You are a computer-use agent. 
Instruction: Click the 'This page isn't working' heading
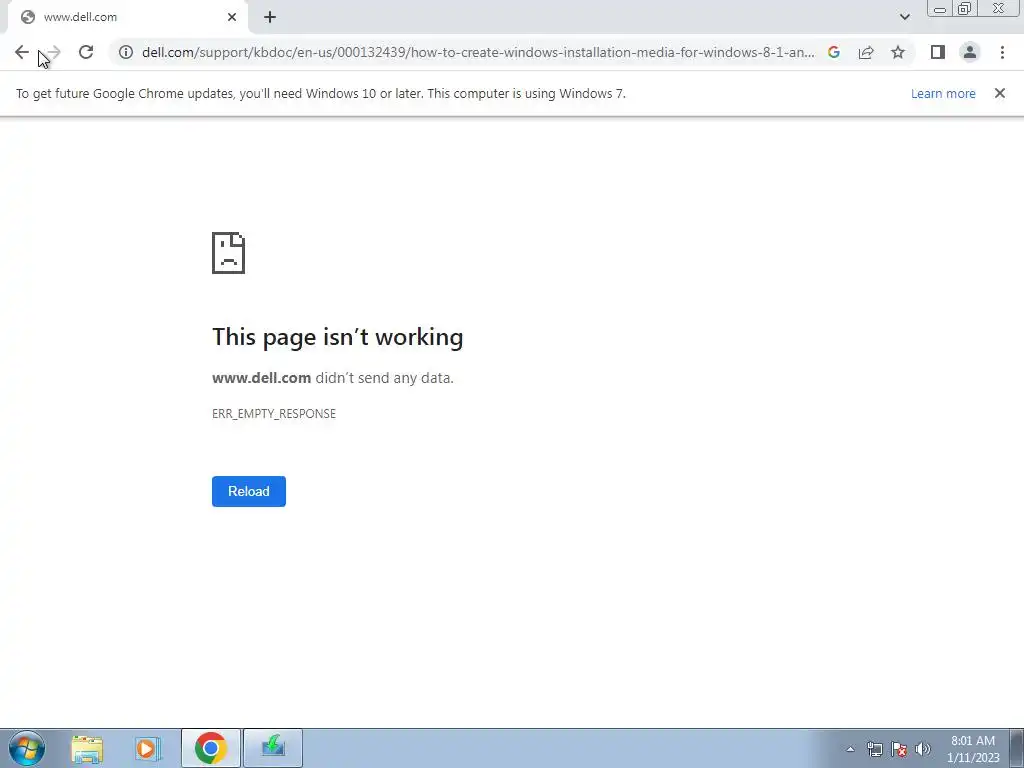pyautogui.click(x=338, y=337)
